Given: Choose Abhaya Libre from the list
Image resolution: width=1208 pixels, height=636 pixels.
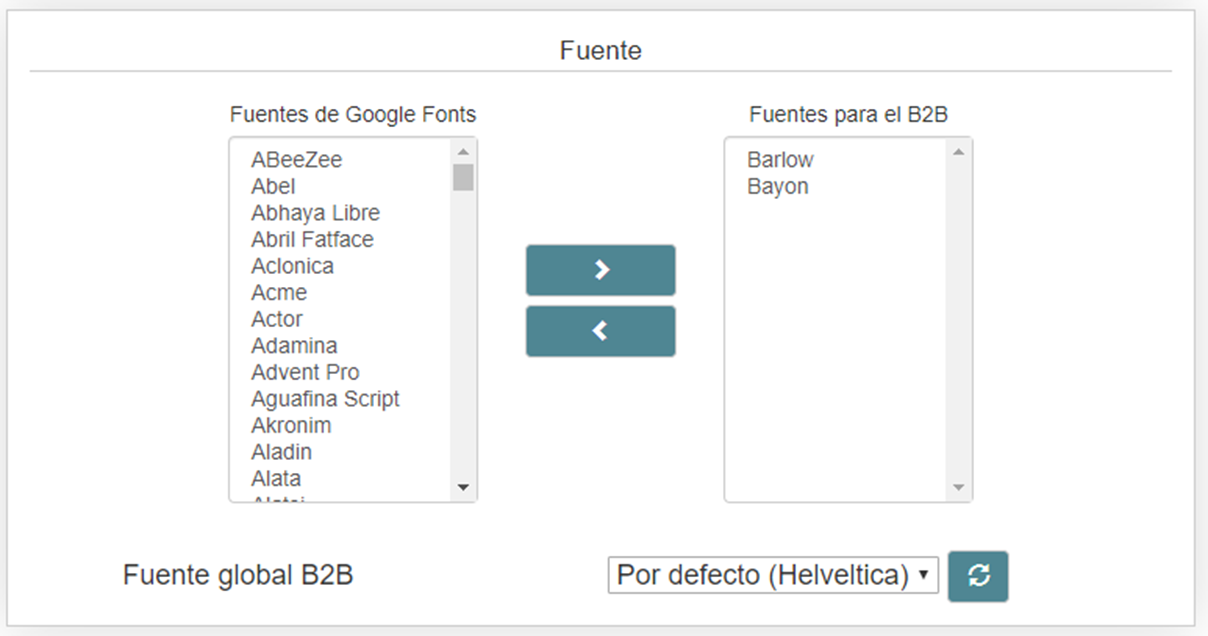Looking at the screenshot, I should tap(315, 213).
